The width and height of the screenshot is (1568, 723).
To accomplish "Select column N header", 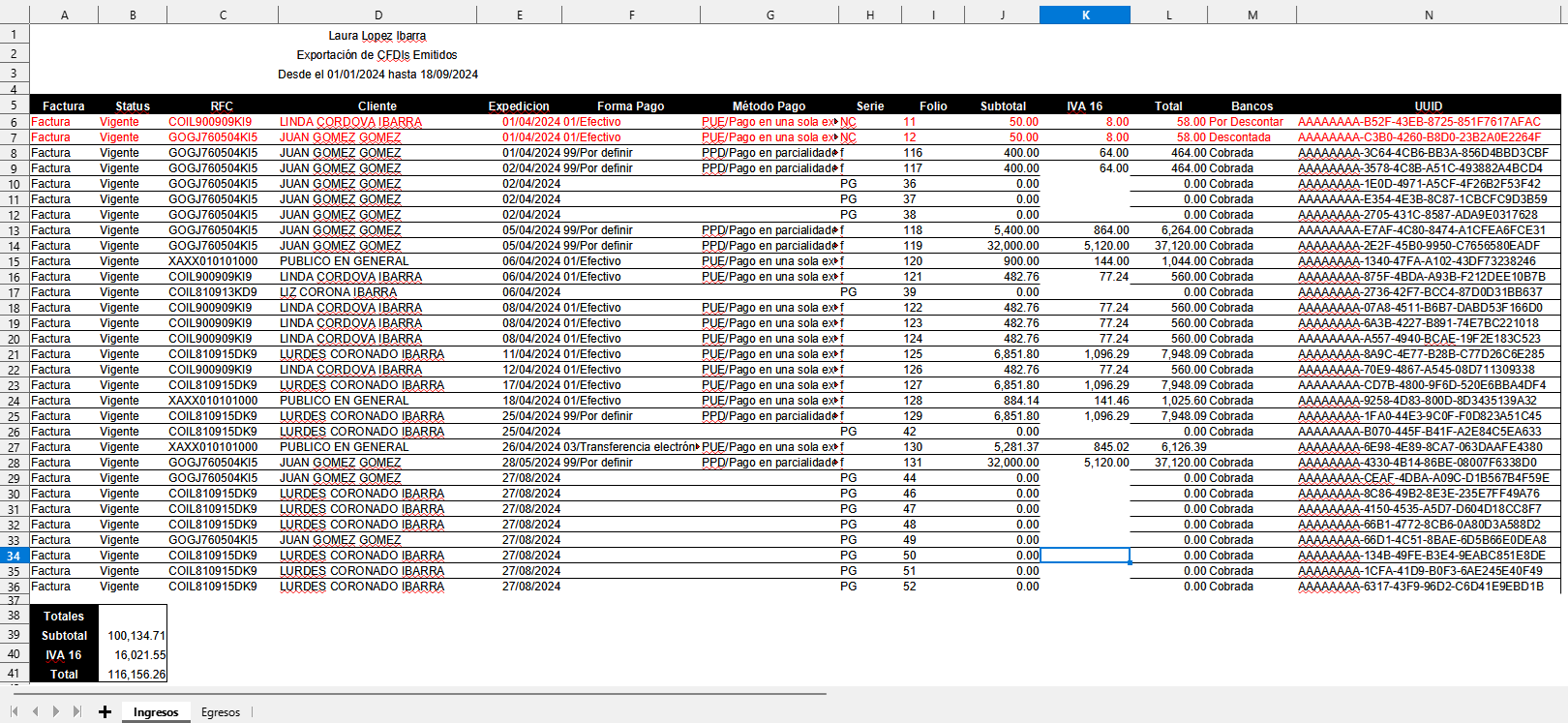I will [x=1429, y=15].
